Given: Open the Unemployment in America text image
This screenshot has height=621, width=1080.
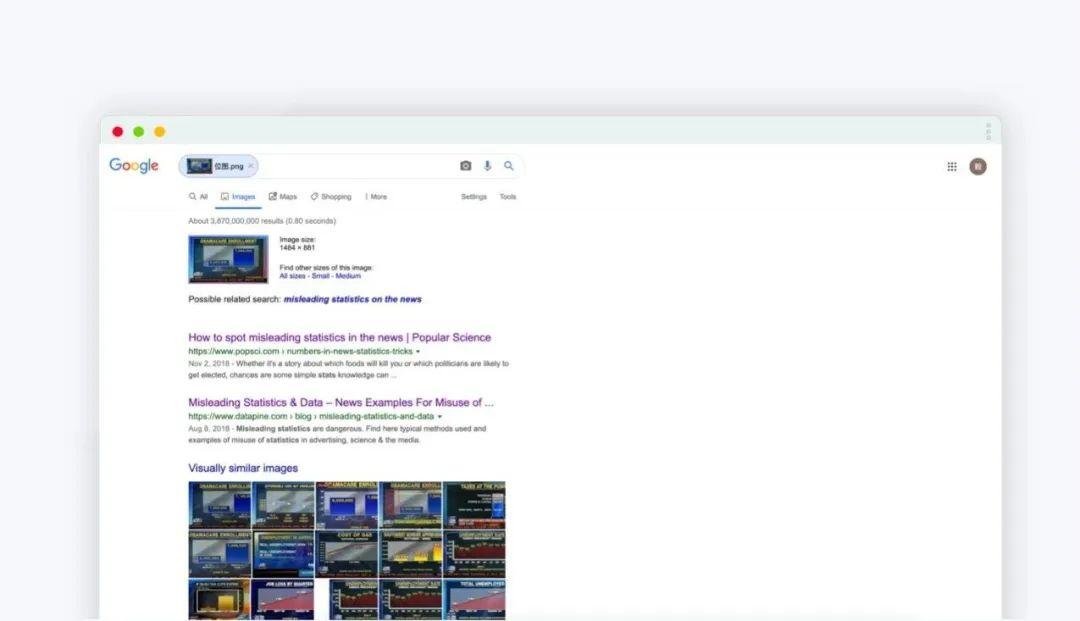Looking at the screenshot, I should (x=282, y=554).
